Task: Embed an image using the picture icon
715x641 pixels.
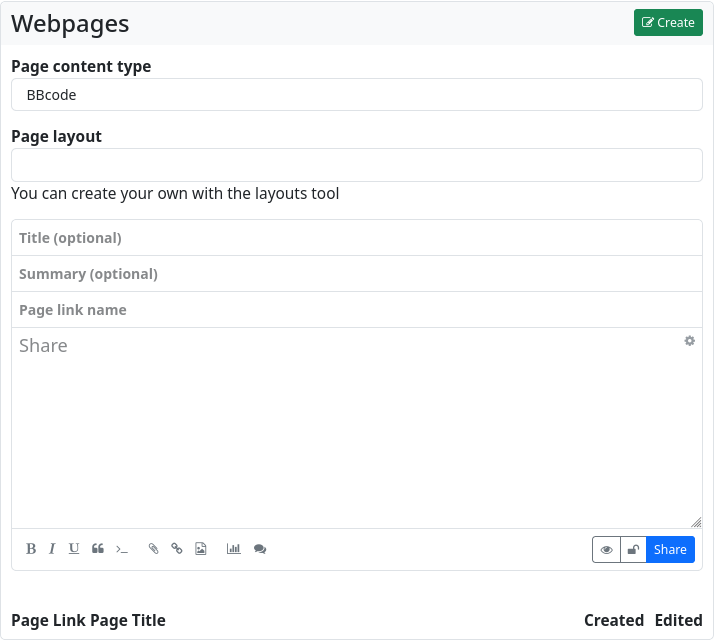Action: click(201, 549)
